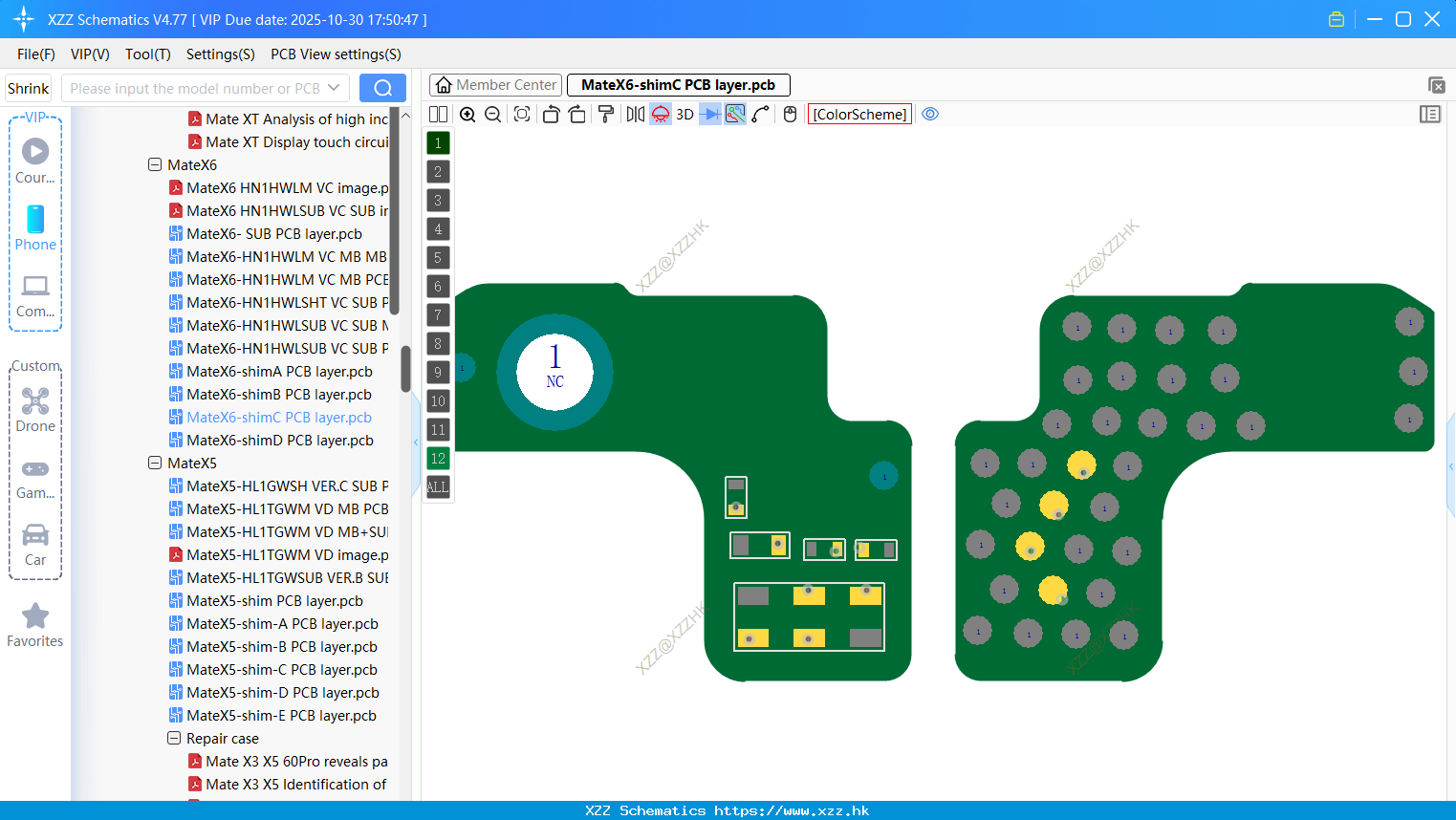This screenshot has width=1456, height=820.
Task: Open the ColorScheme selector
Action: click(x=859, y=114)
